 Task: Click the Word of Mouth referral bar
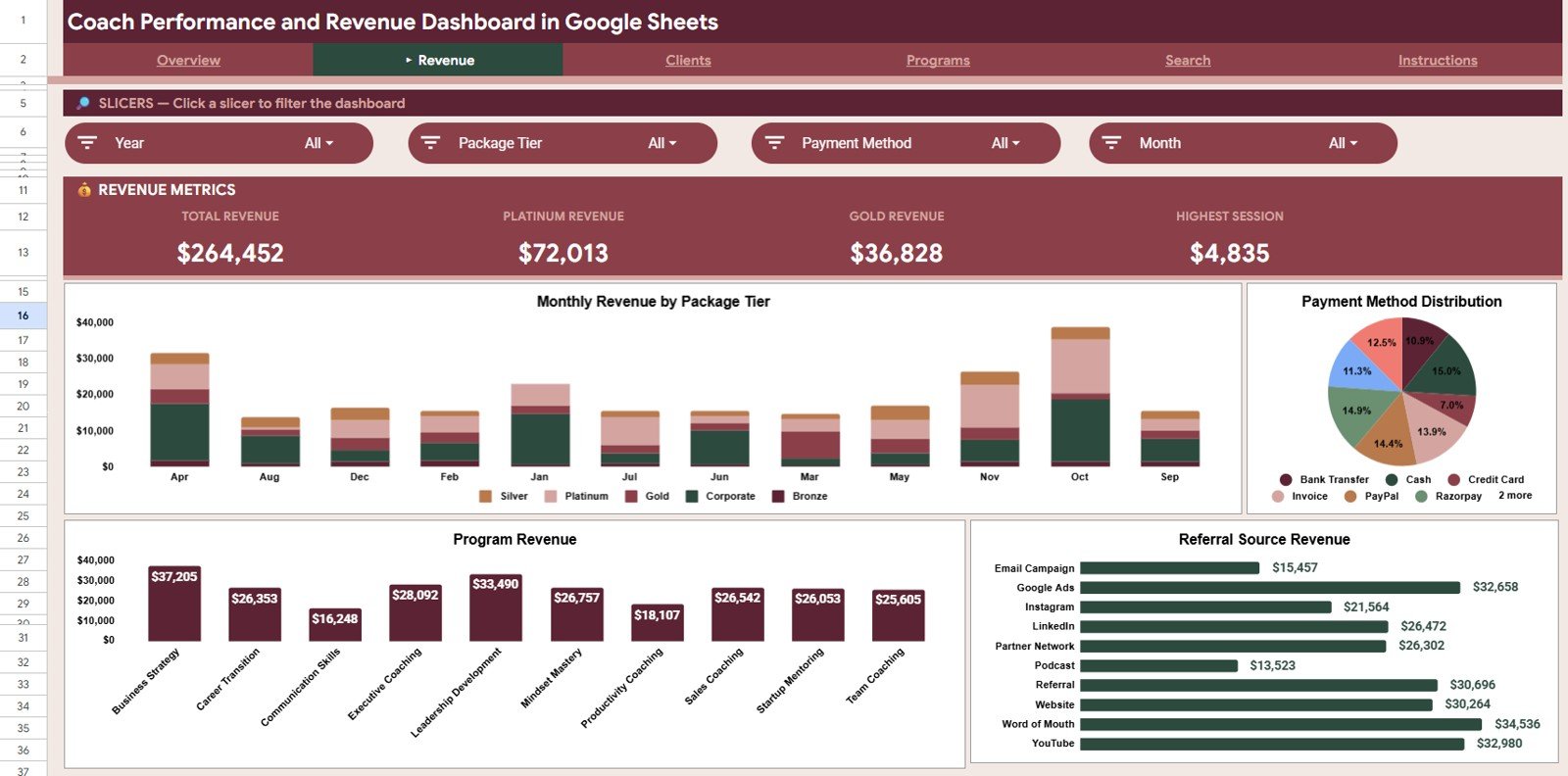1281,724
